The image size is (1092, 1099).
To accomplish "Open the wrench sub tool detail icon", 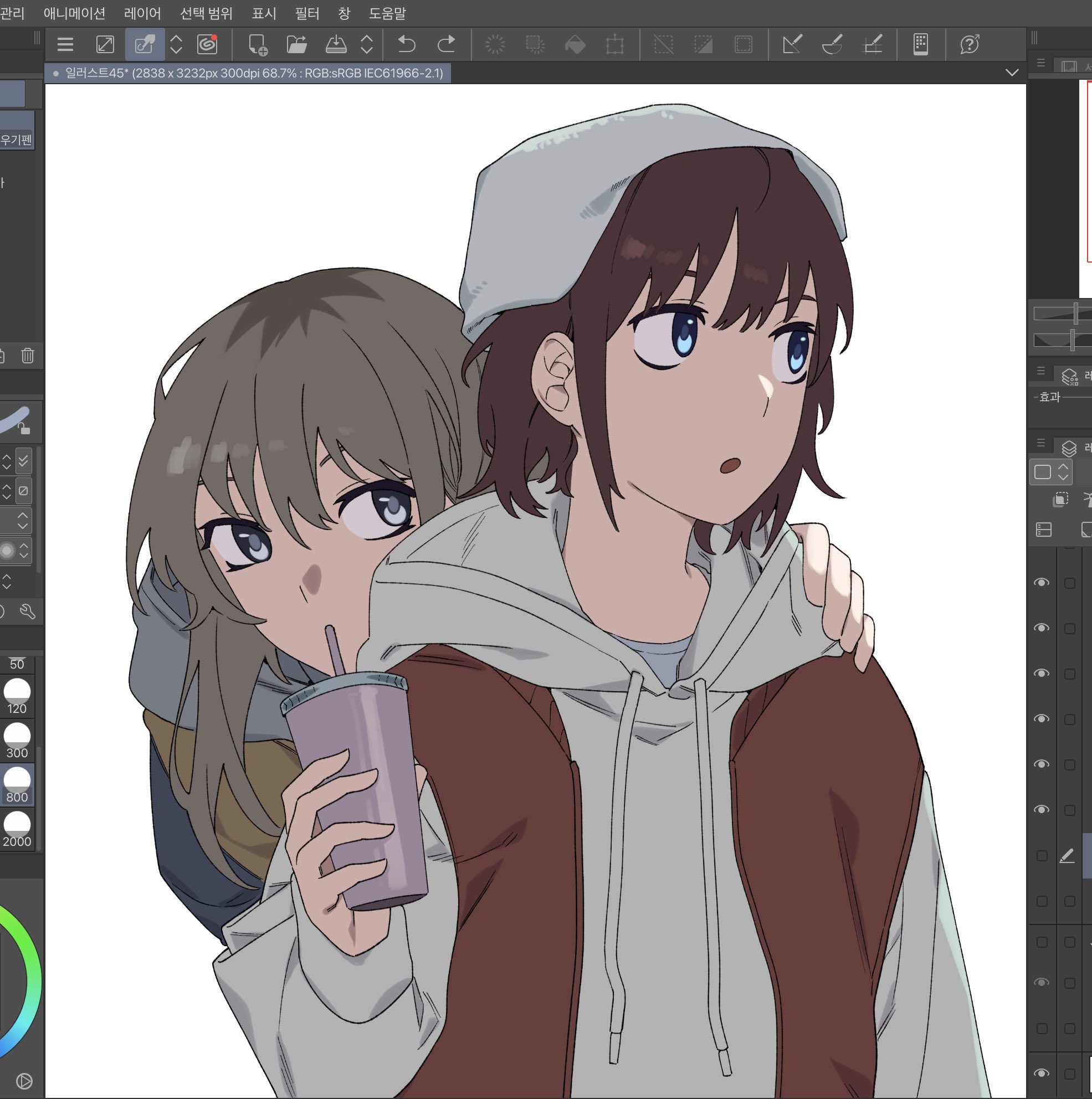I will (x=27, y=612).
